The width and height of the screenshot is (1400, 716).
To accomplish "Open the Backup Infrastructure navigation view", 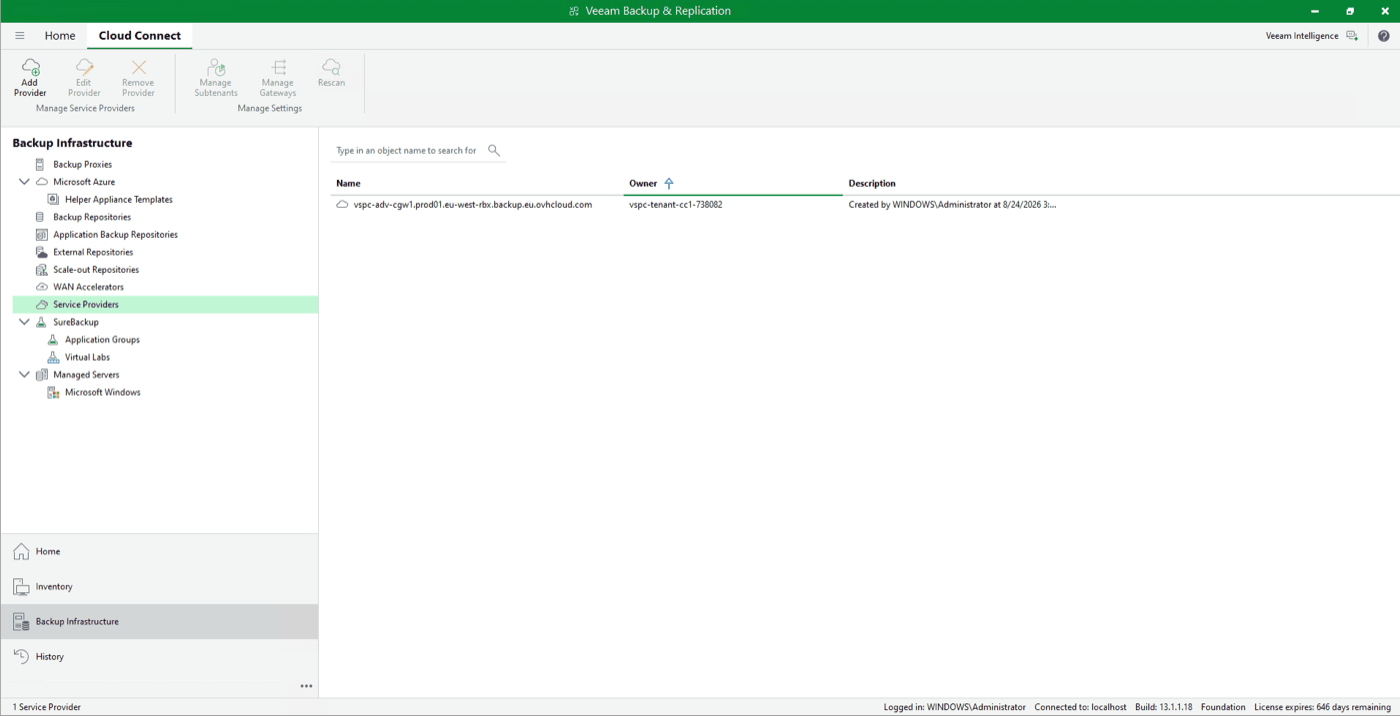I will click(159, 622).
